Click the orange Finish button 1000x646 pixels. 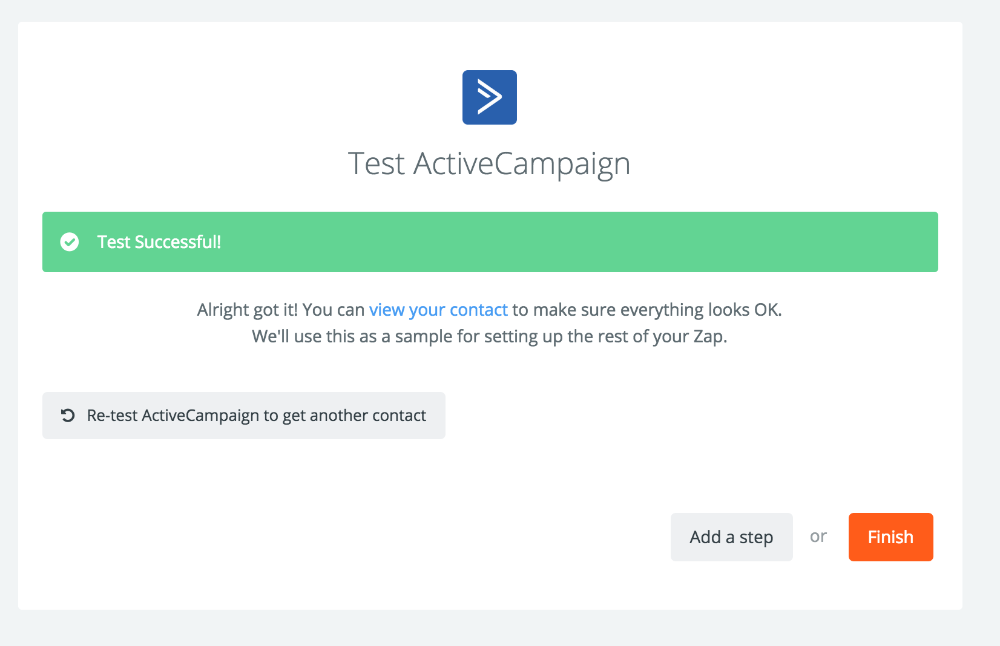[x=890, y=537]
